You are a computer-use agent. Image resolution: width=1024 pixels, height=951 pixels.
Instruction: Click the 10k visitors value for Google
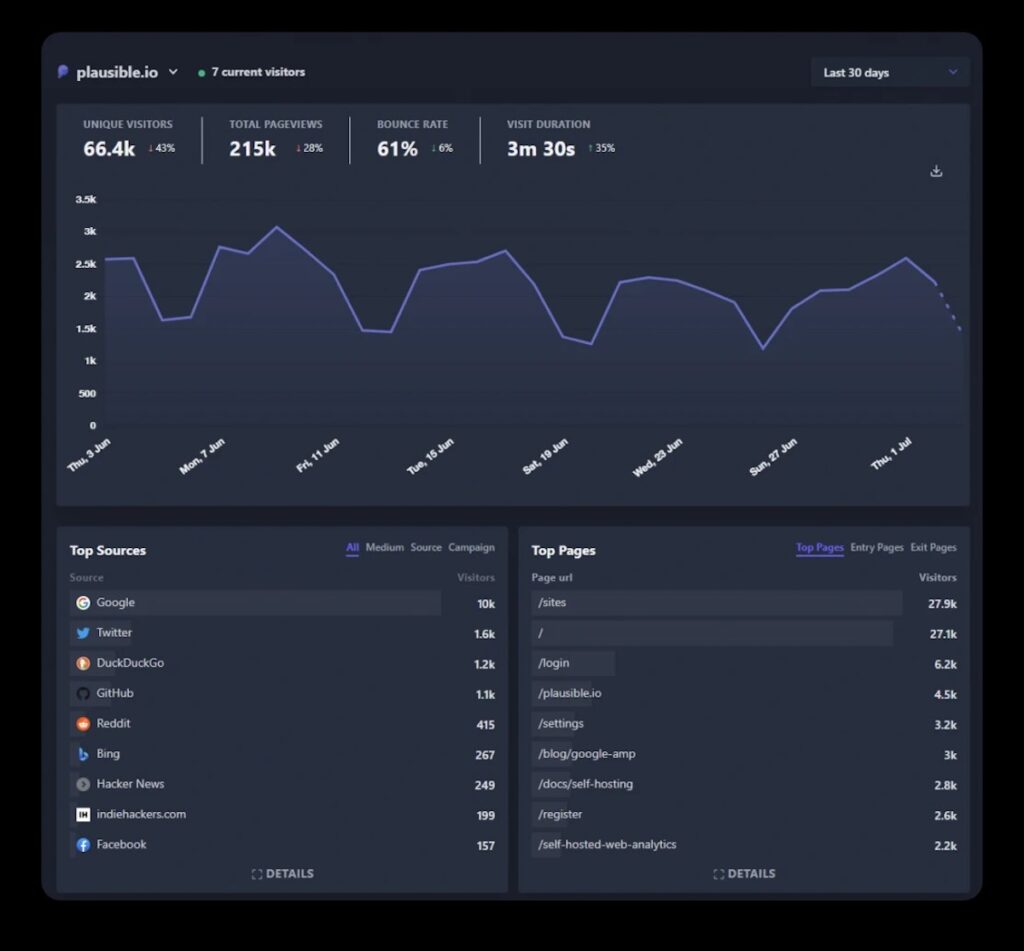486,604
